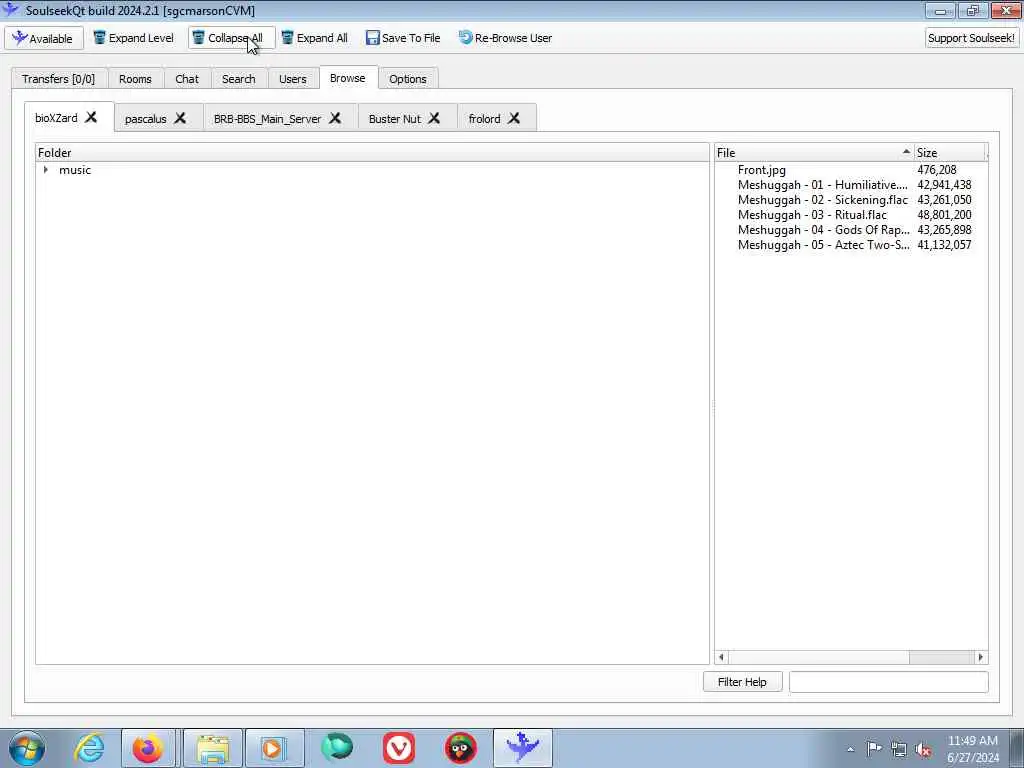Screen dimensions: 1024x768
Task: Open Firefox from the taskbar
Action: click(148, 748)
